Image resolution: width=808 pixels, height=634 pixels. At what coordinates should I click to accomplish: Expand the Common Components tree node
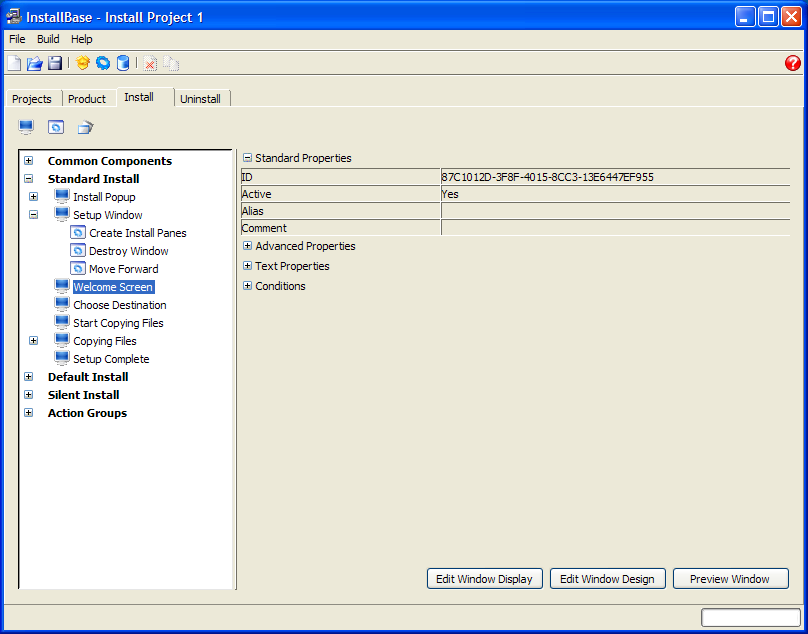pos(28,161)
